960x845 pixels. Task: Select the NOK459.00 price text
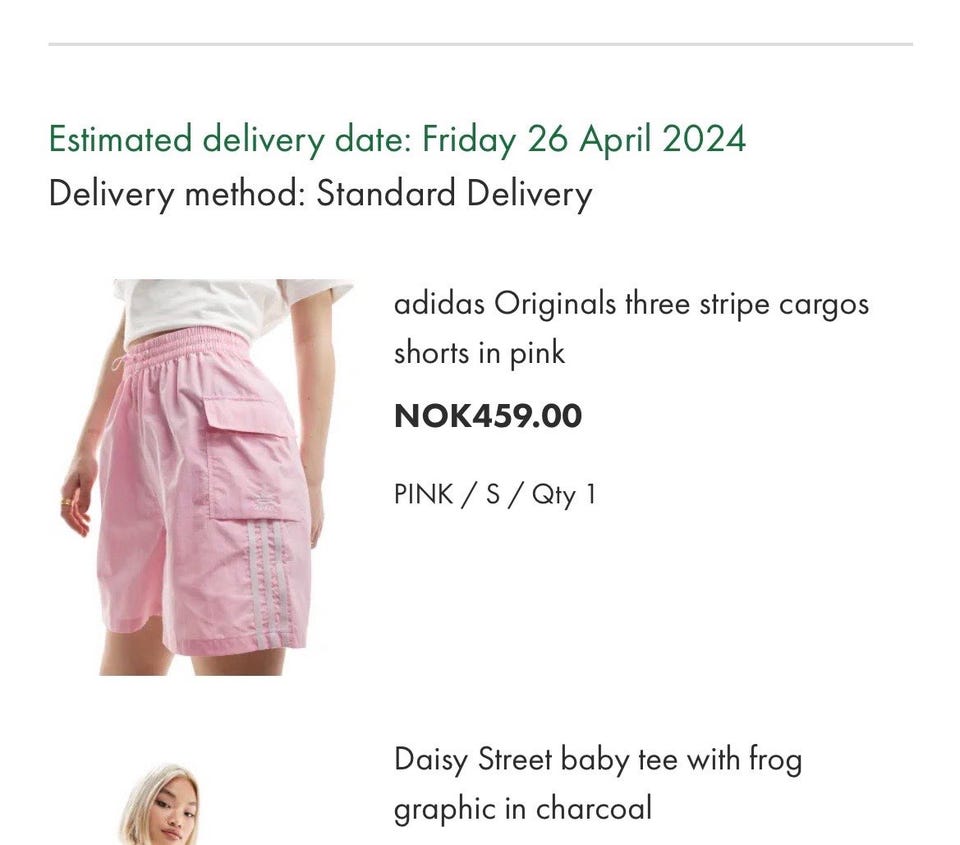(x=488, y=416)
